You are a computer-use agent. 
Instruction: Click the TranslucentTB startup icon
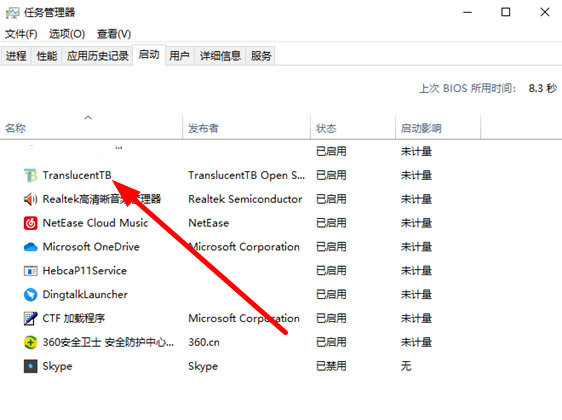30,175
